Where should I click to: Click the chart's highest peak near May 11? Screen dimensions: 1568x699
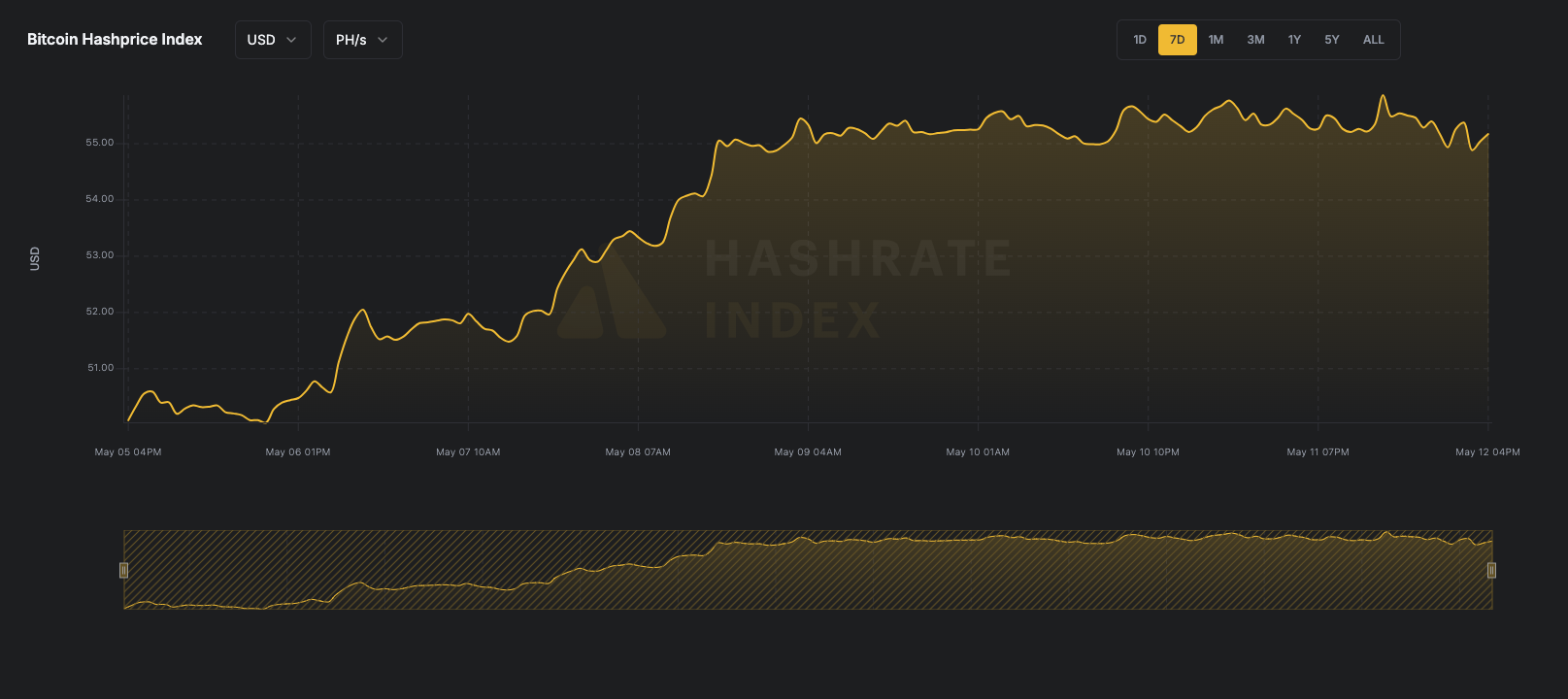pos(1384,96)
